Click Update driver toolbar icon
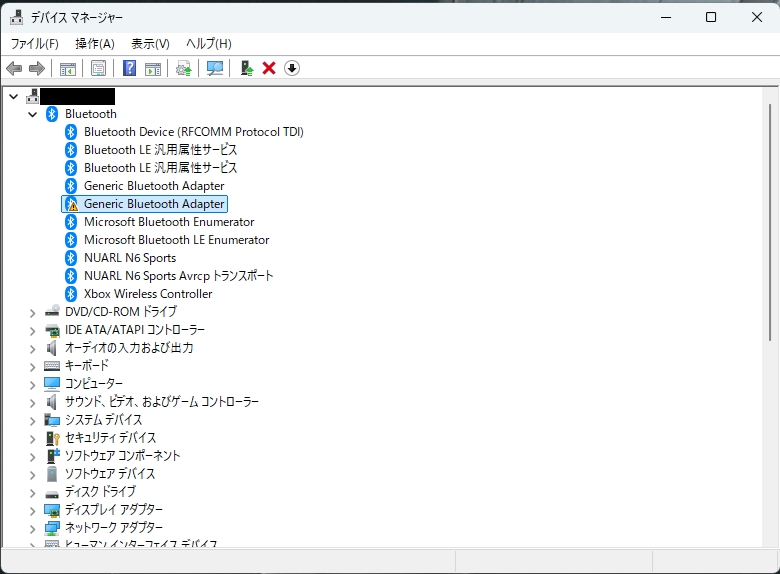This screenshot has width=780, height=574. [x=184, y=69]
